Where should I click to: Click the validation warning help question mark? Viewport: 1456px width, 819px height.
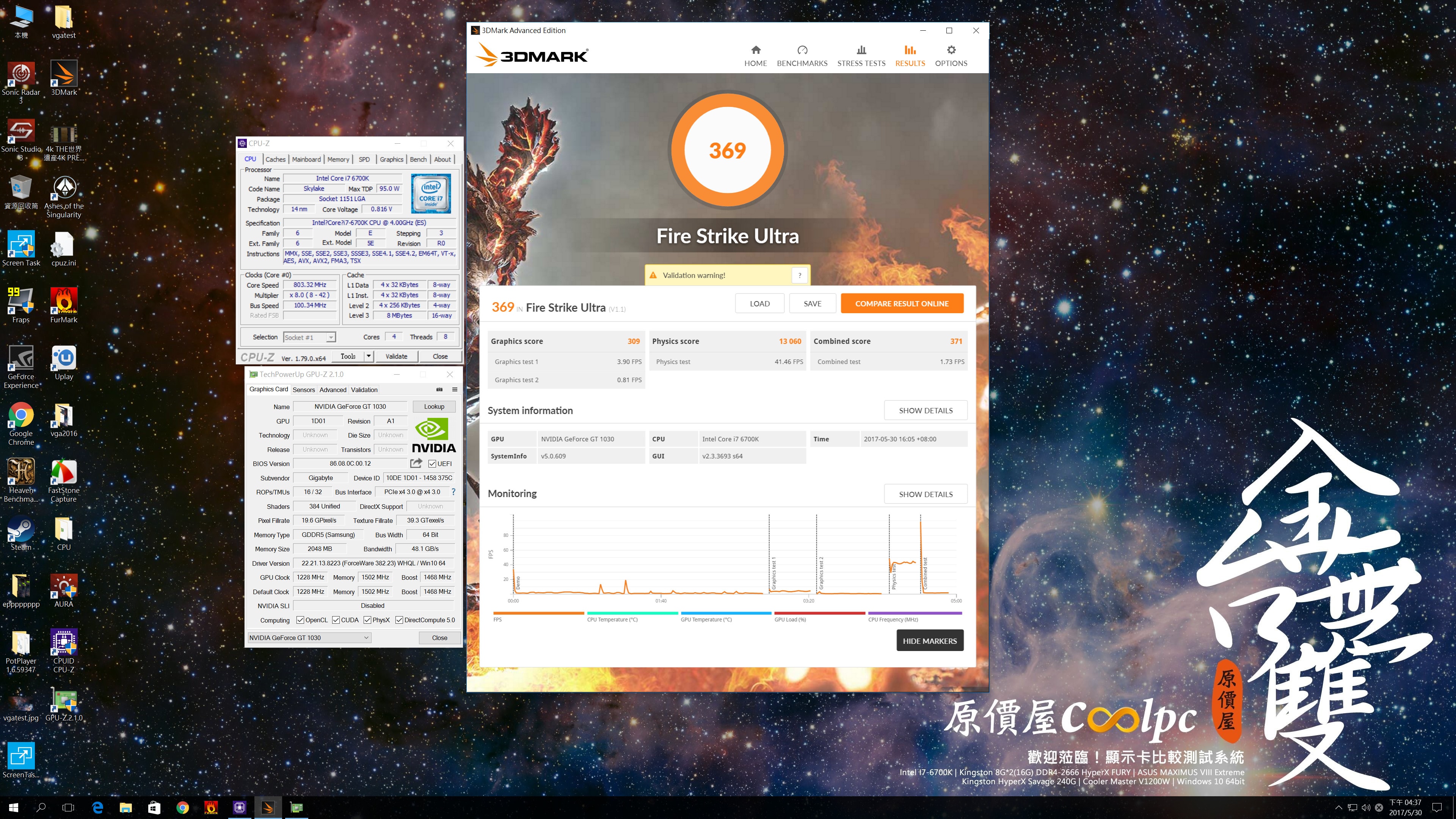(x=799, y=275)
